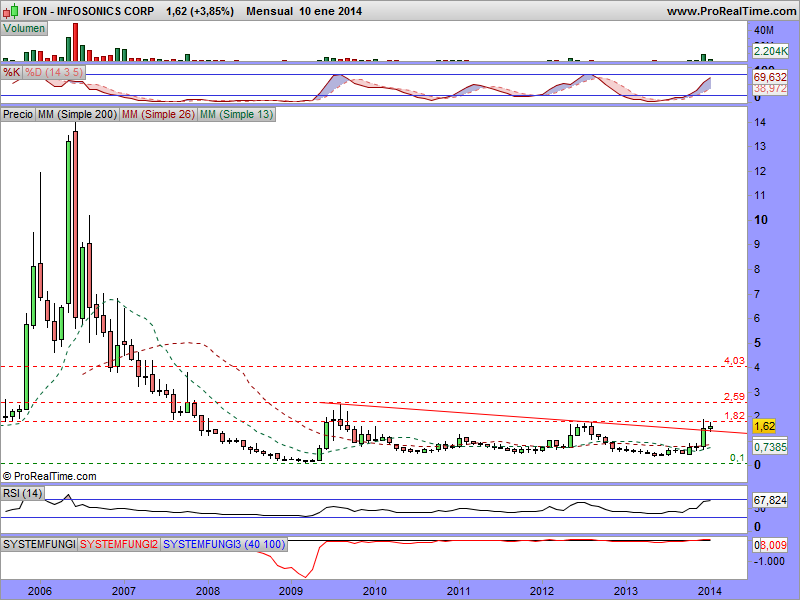Screen dimensions: 800x600
Task: Click the 2.204K volume value tag
Action: (x=770, y=51)
